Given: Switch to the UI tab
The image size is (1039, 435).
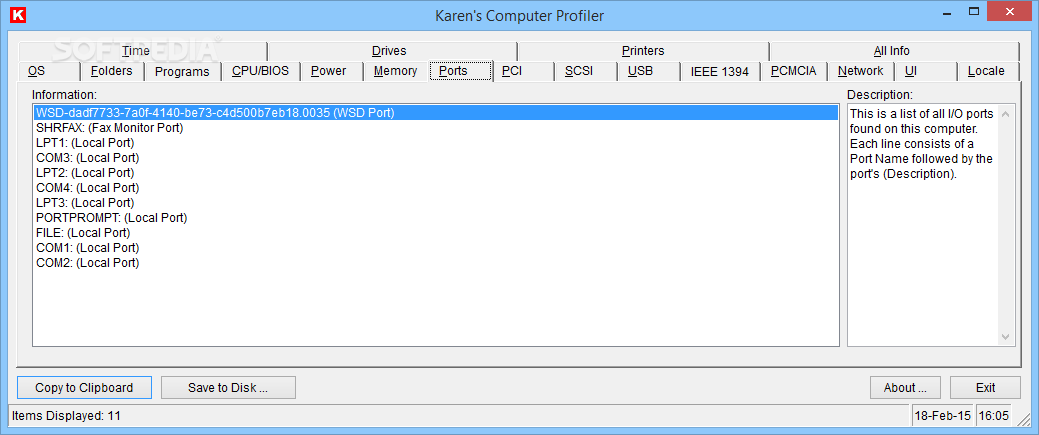Looking at the screenshot, I should 926,71.
